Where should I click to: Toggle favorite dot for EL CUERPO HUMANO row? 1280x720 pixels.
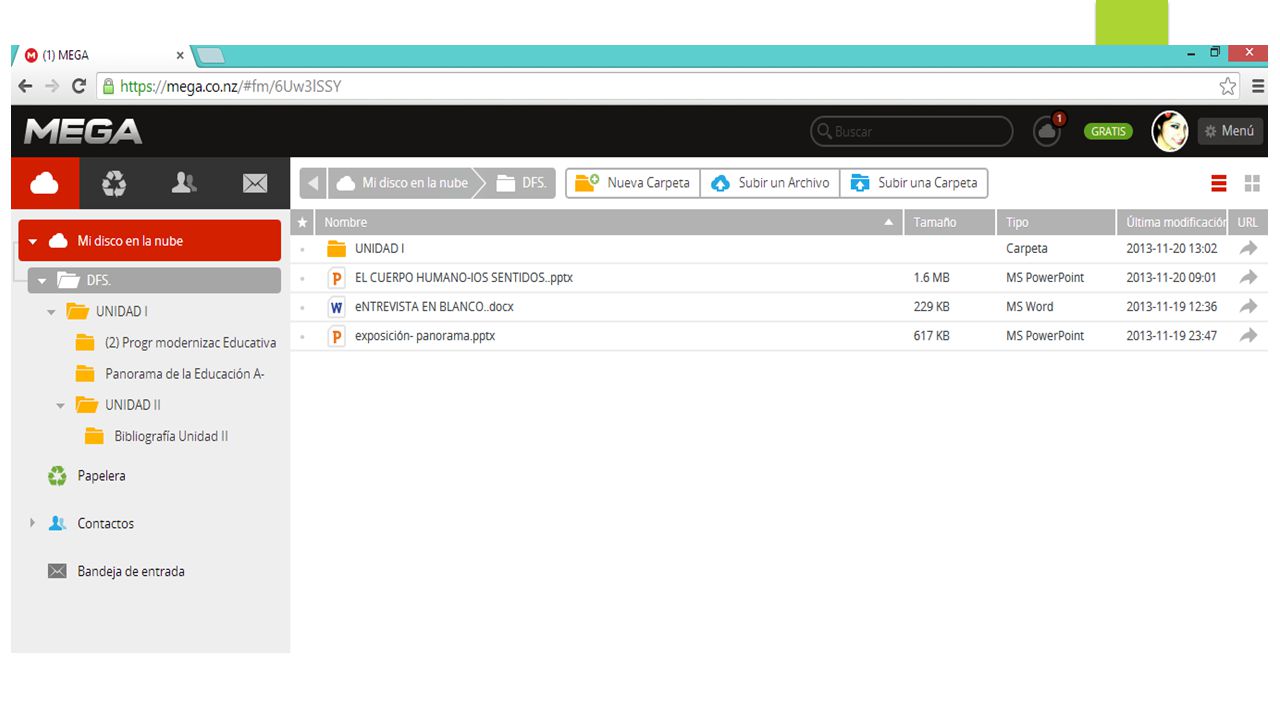pos(303,279)
